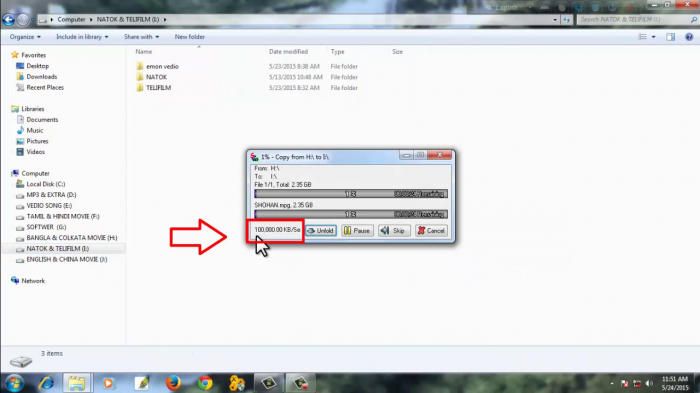Screen dimensions: 700x393
Task: Click Computer in the address breadcrumb
Action: [x=71, y=20]
